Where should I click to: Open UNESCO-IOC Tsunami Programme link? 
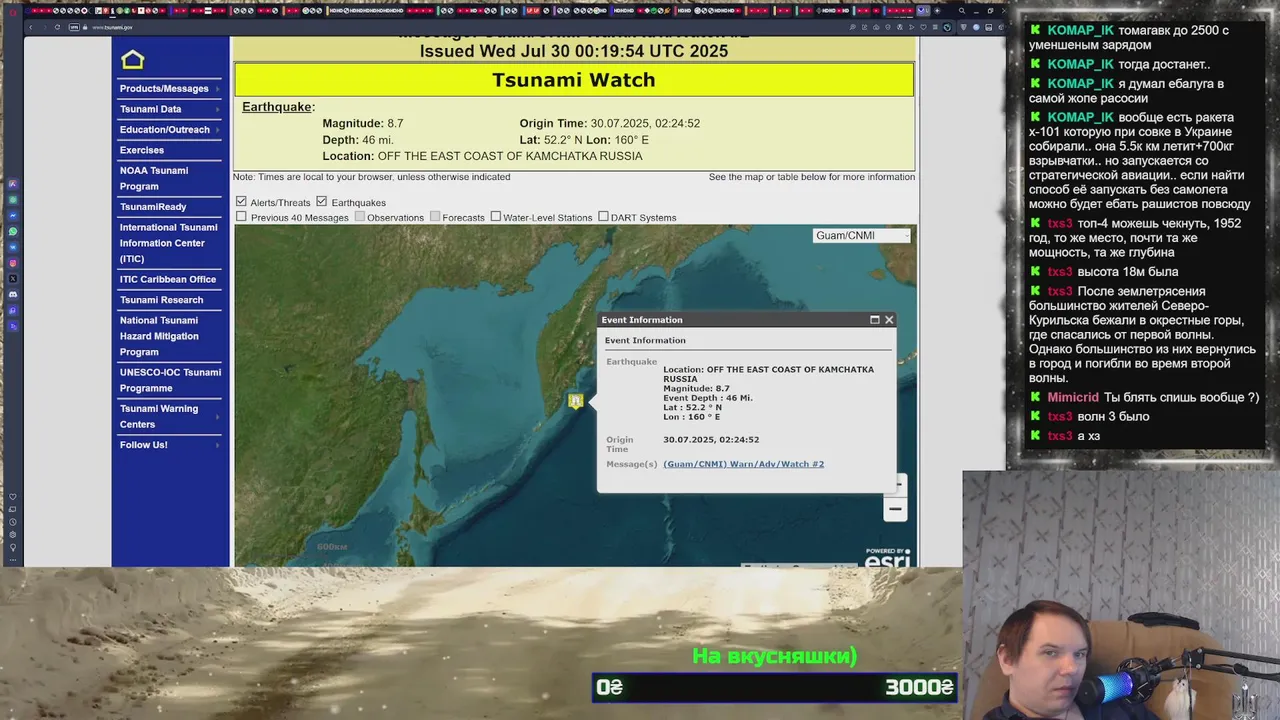pos(170,380)
